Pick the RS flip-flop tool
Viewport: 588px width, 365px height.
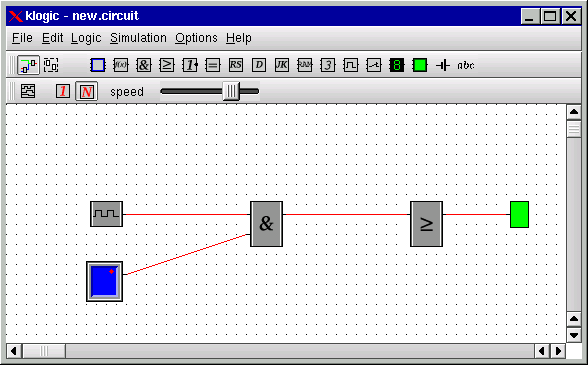click(x=236, y=65)
